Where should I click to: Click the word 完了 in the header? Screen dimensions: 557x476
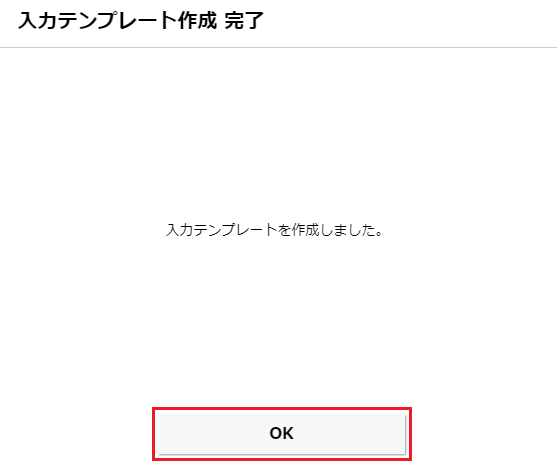coord(244,20)
